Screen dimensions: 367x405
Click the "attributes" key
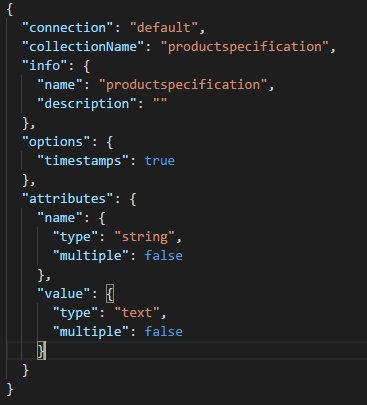coord(68,199)
